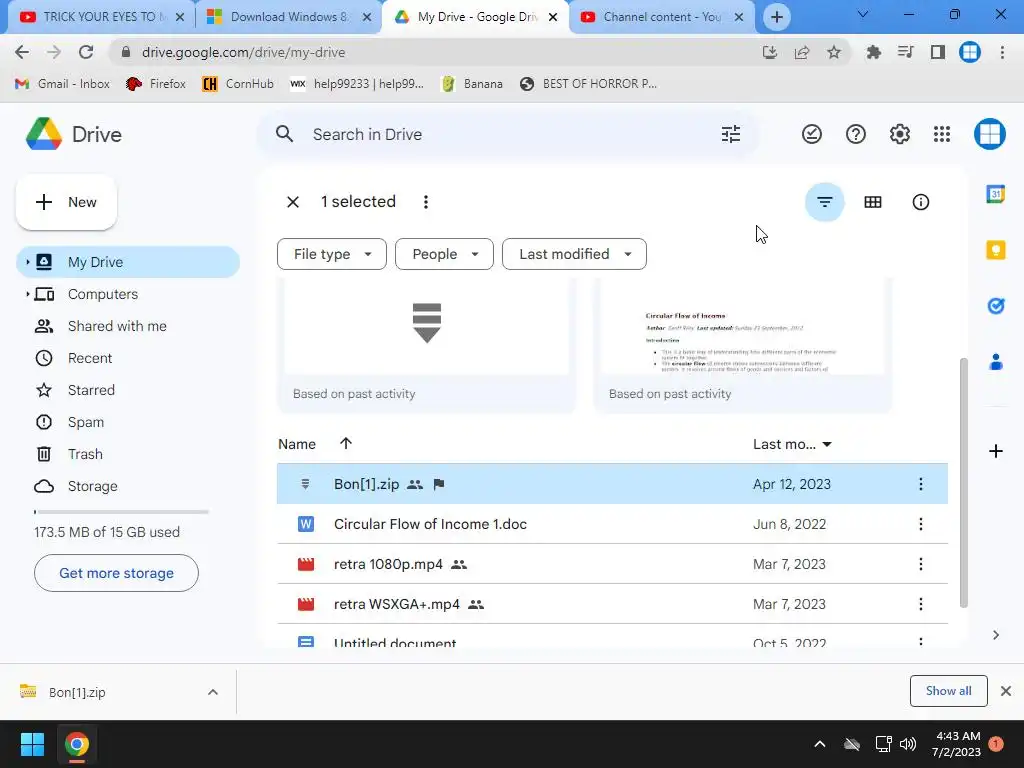1024x768 pixels.
Task: Open more actions for retra WSXGA+.mp4
Action: pyautogui.click(x=920, y=604)
